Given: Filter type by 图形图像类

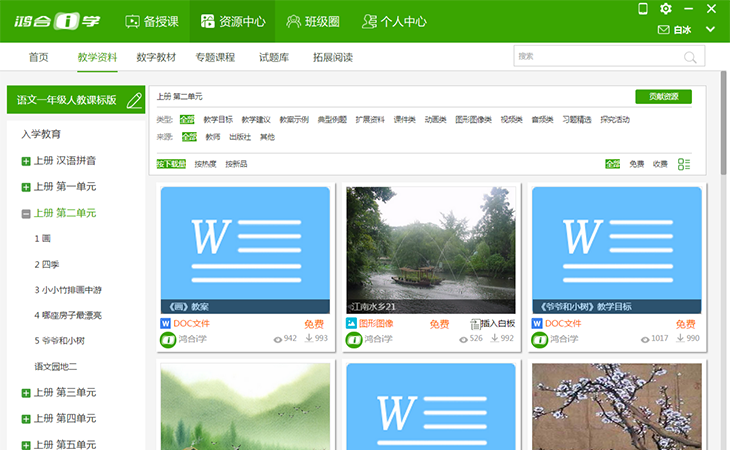Looking at the screenshot, I should (x=473, y=120).
